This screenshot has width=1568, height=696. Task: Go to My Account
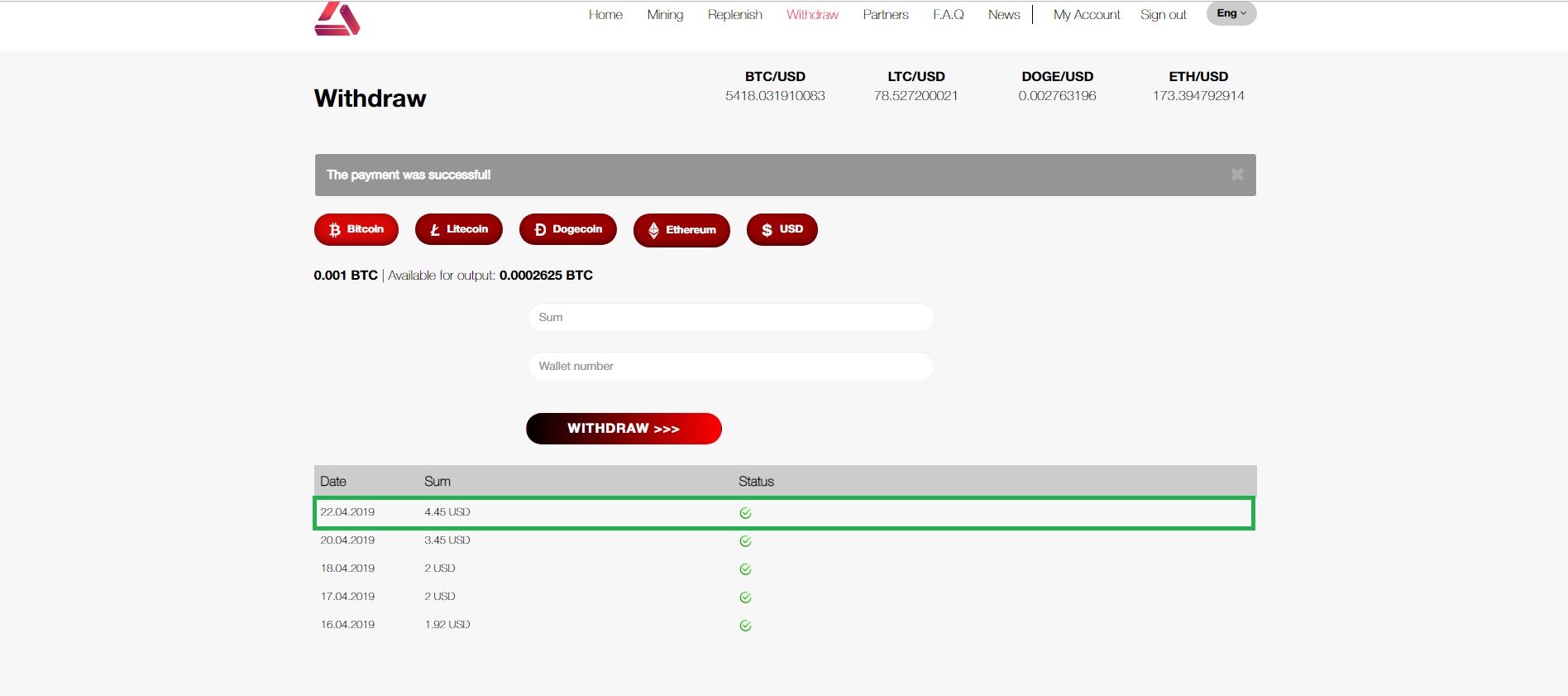pos(1087,15)
